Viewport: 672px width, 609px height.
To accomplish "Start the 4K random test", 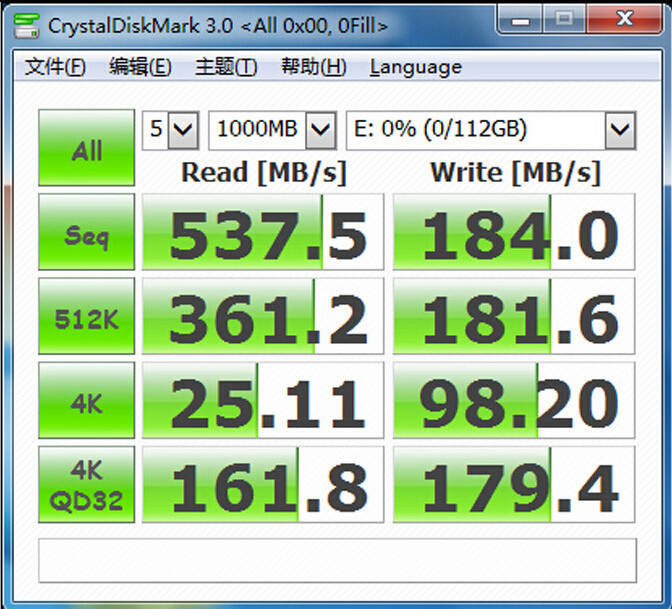I will (x=87, y=400).
